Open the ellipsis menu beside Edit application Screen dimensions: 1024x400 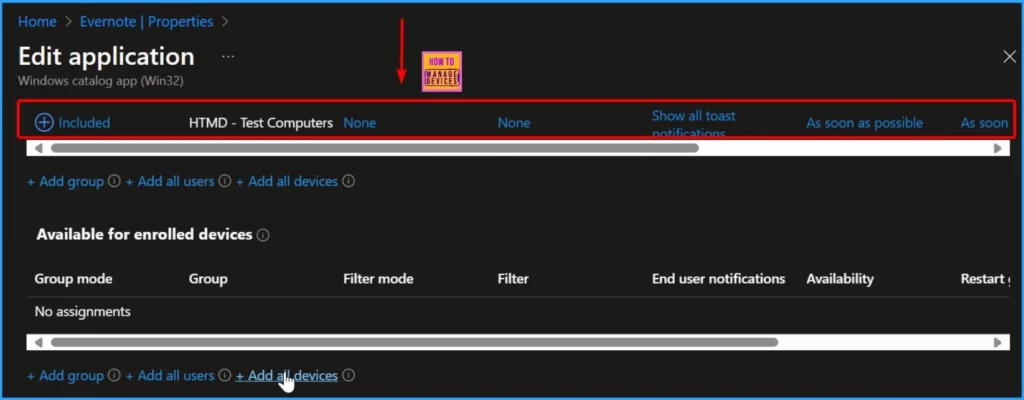pos(228,56)
